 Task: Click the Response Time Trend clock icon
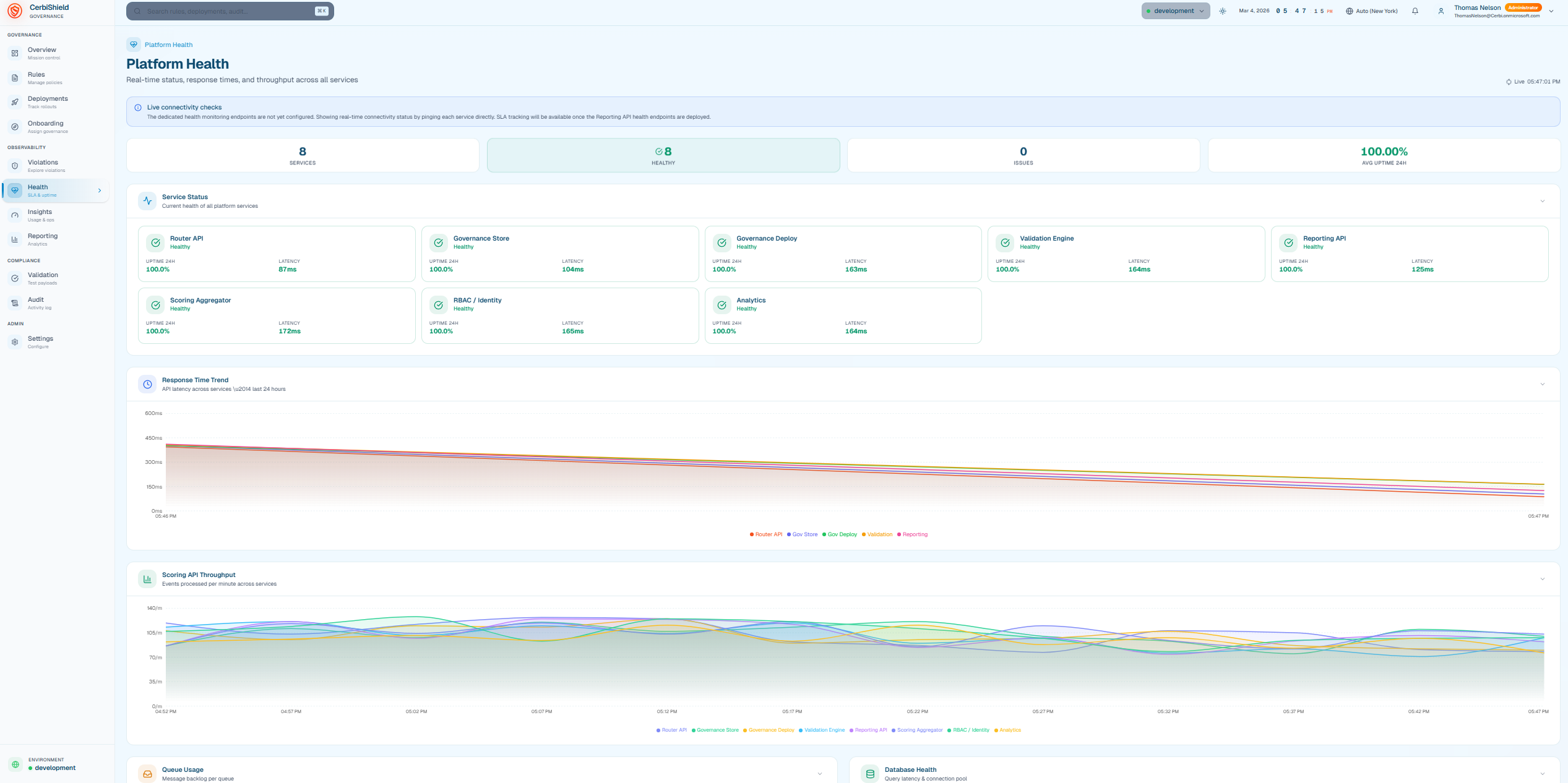pyautogui.click(x=147, y=384)
